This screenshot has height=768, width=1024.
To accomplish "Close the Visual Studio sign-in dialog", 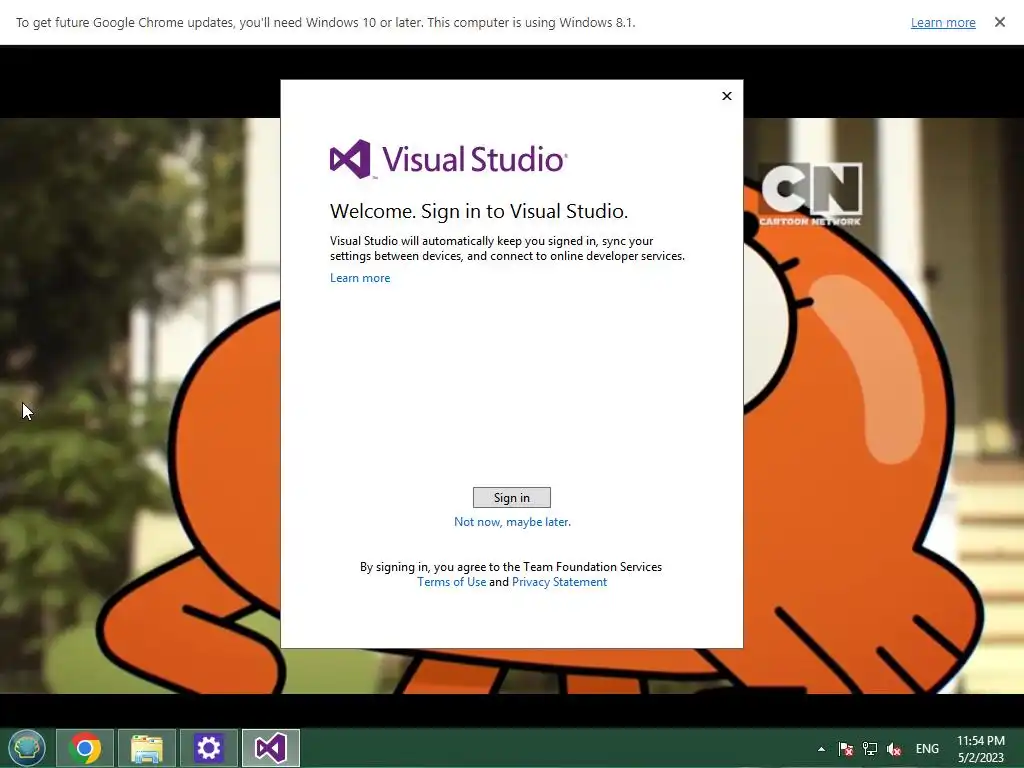I will pyautogui.click(x=727, y=96).
